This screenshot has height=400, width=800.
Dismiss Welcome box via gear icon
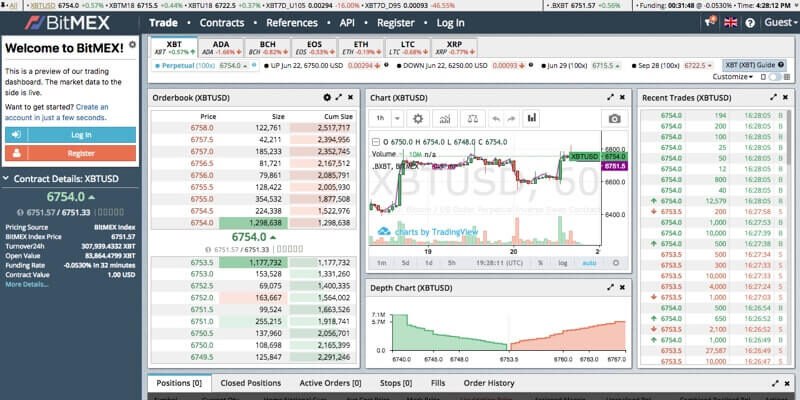pyautogui.click(x=133, y=45)
